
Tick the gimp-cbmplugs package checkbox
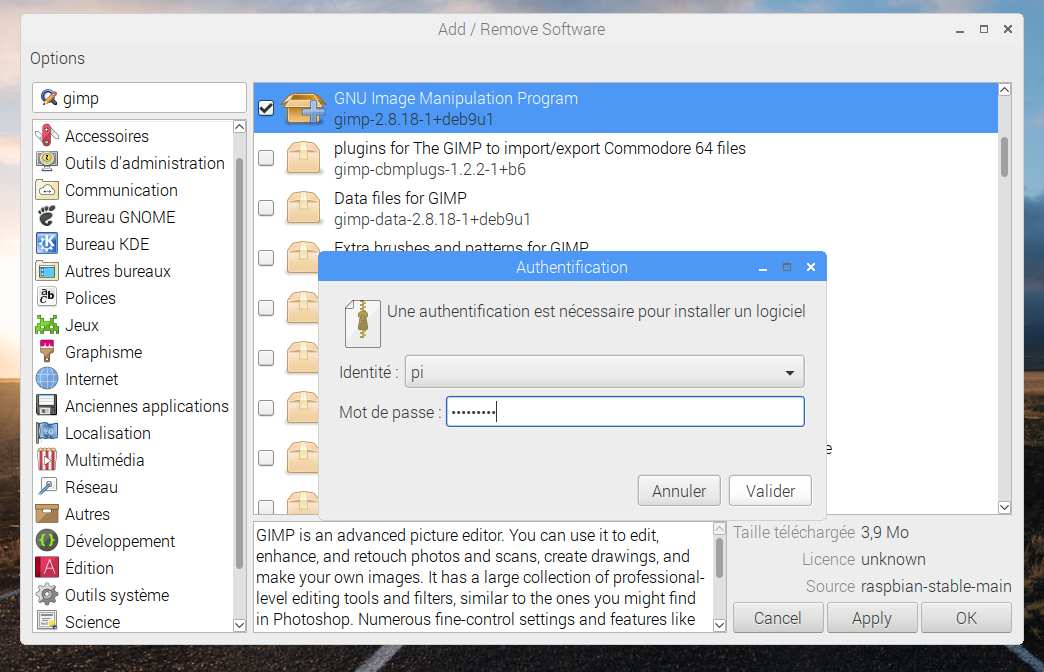tap(266, 158)
